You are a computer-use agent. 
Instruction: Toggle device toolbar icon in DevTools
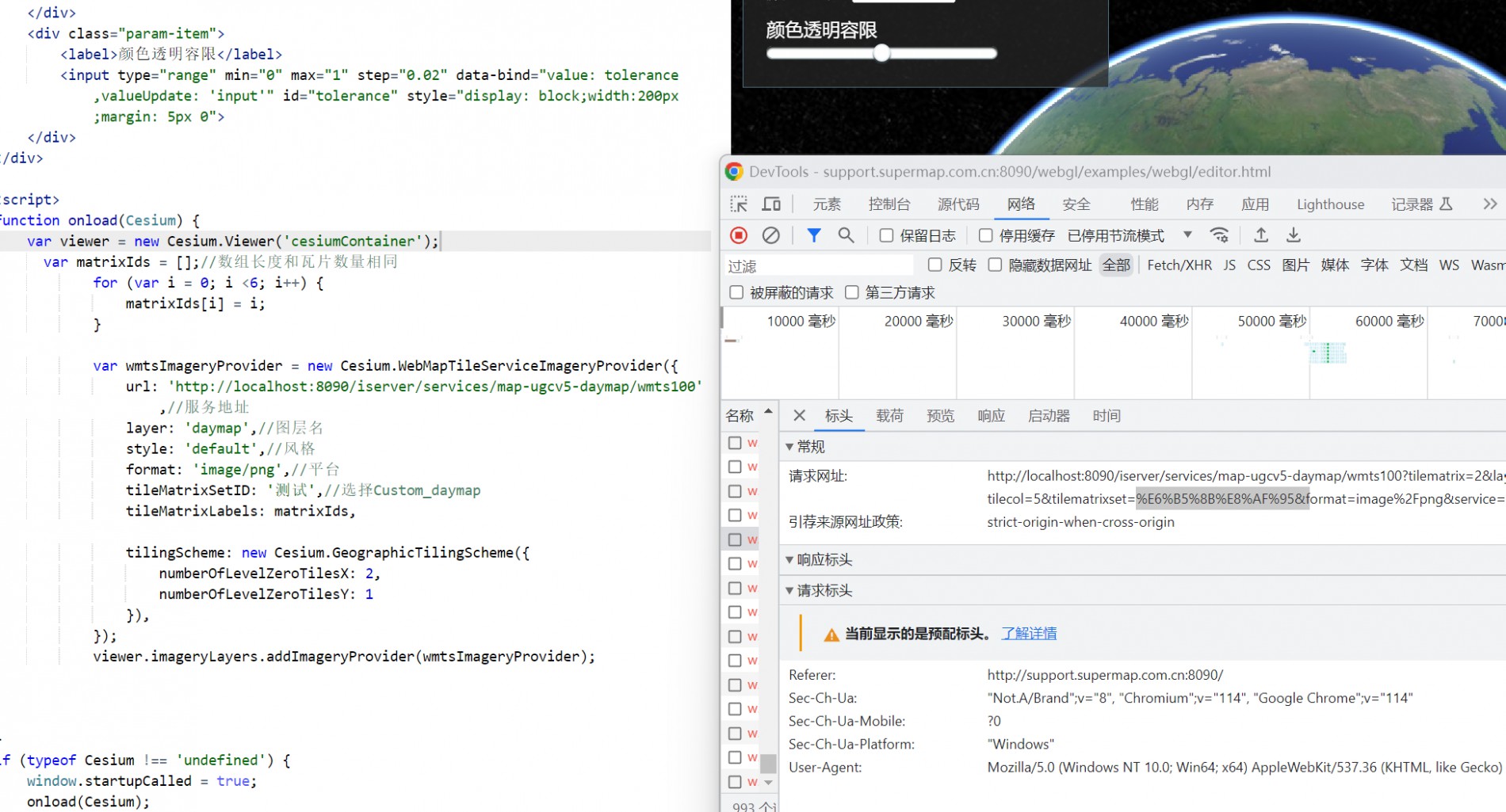tap(771, 204)
